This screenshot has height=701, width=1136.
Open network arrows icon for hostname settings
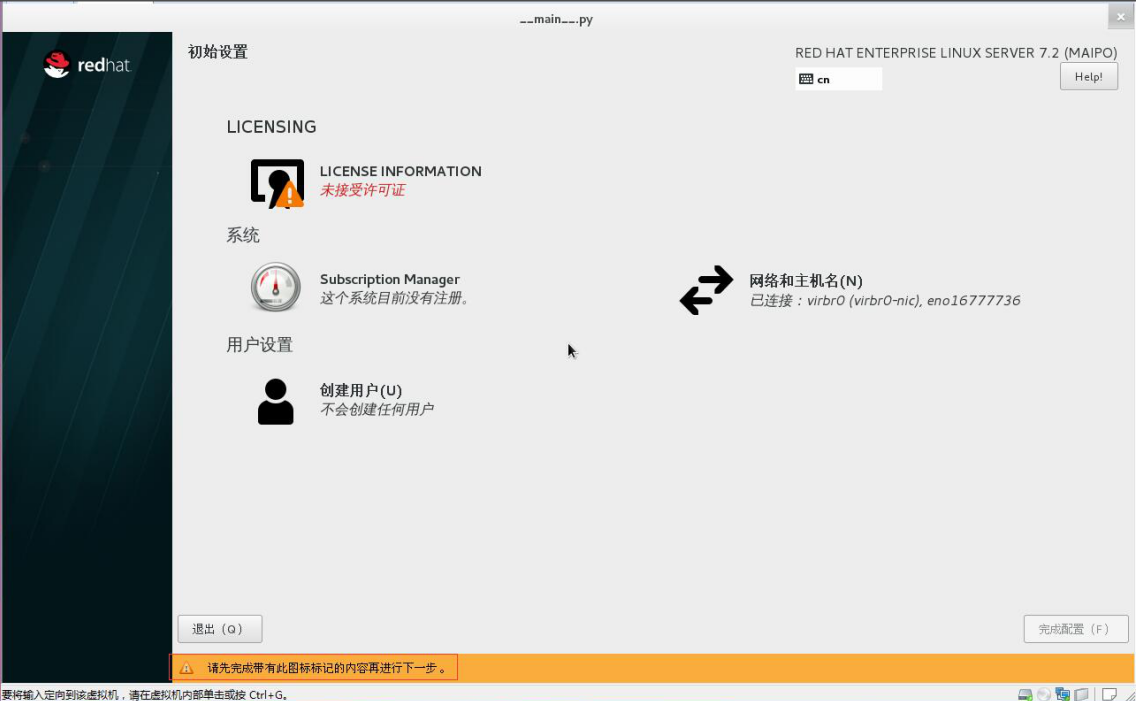[x=706, y=290]
